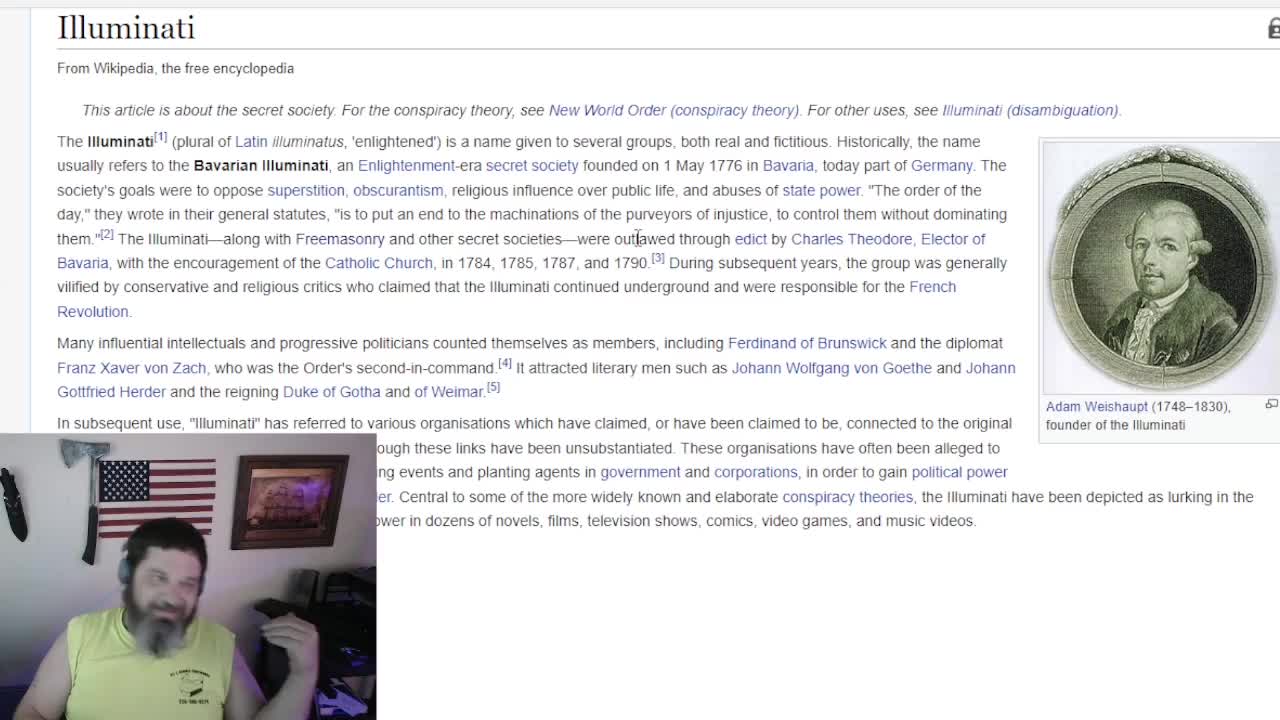Open the conspiracy theories link

point(847,497)
